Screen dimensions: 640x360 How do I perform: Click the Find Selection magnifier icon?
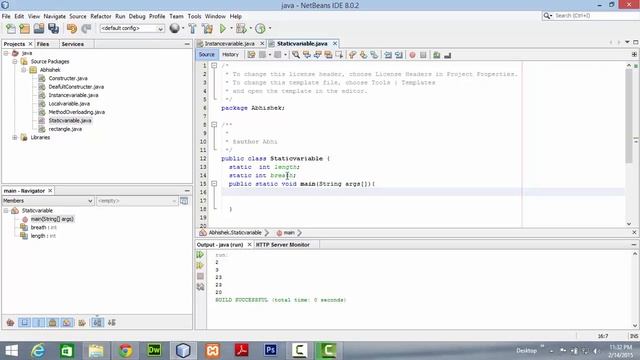296,55
